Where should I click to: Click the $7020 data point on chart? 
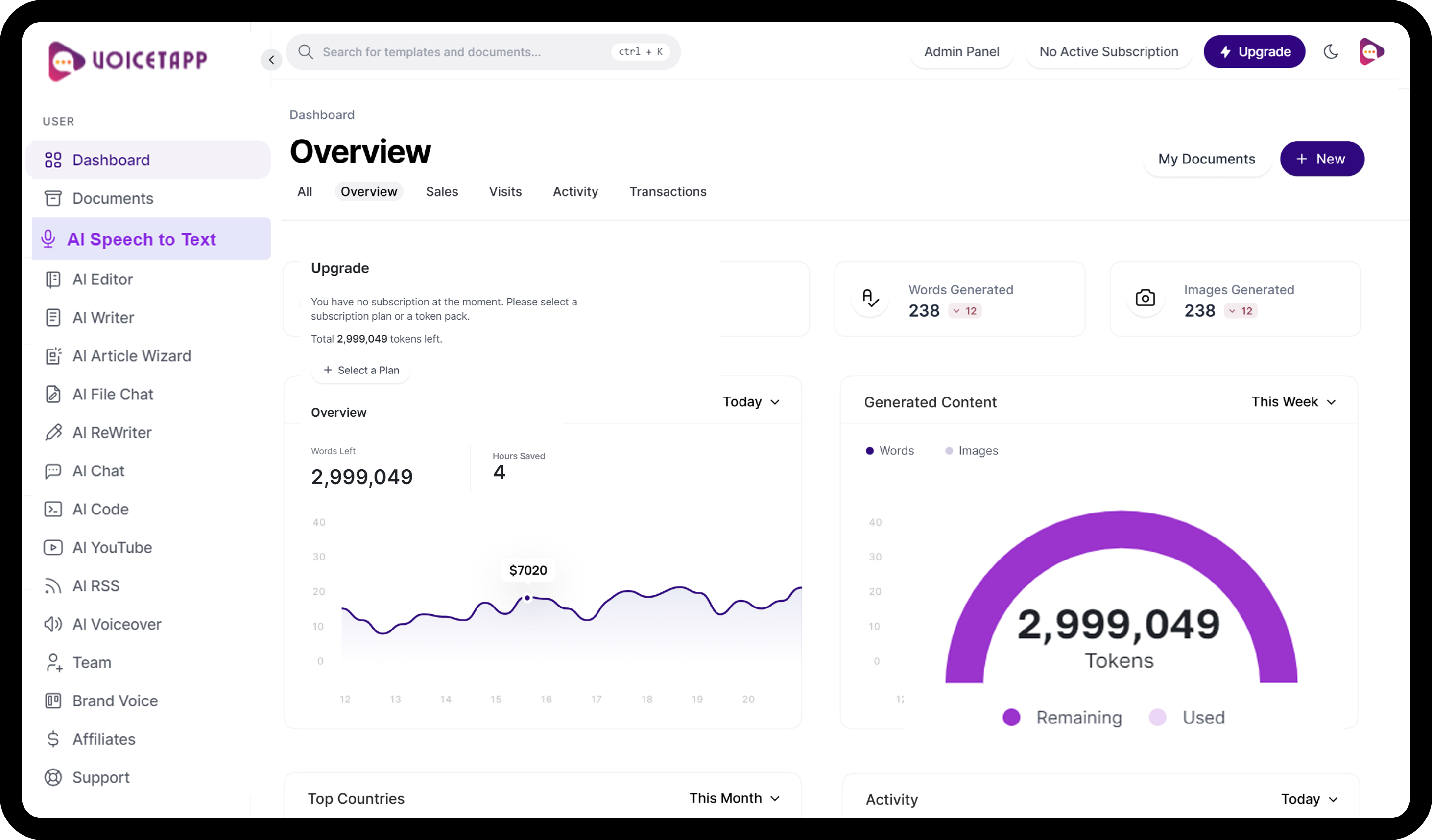pos(527,598)
